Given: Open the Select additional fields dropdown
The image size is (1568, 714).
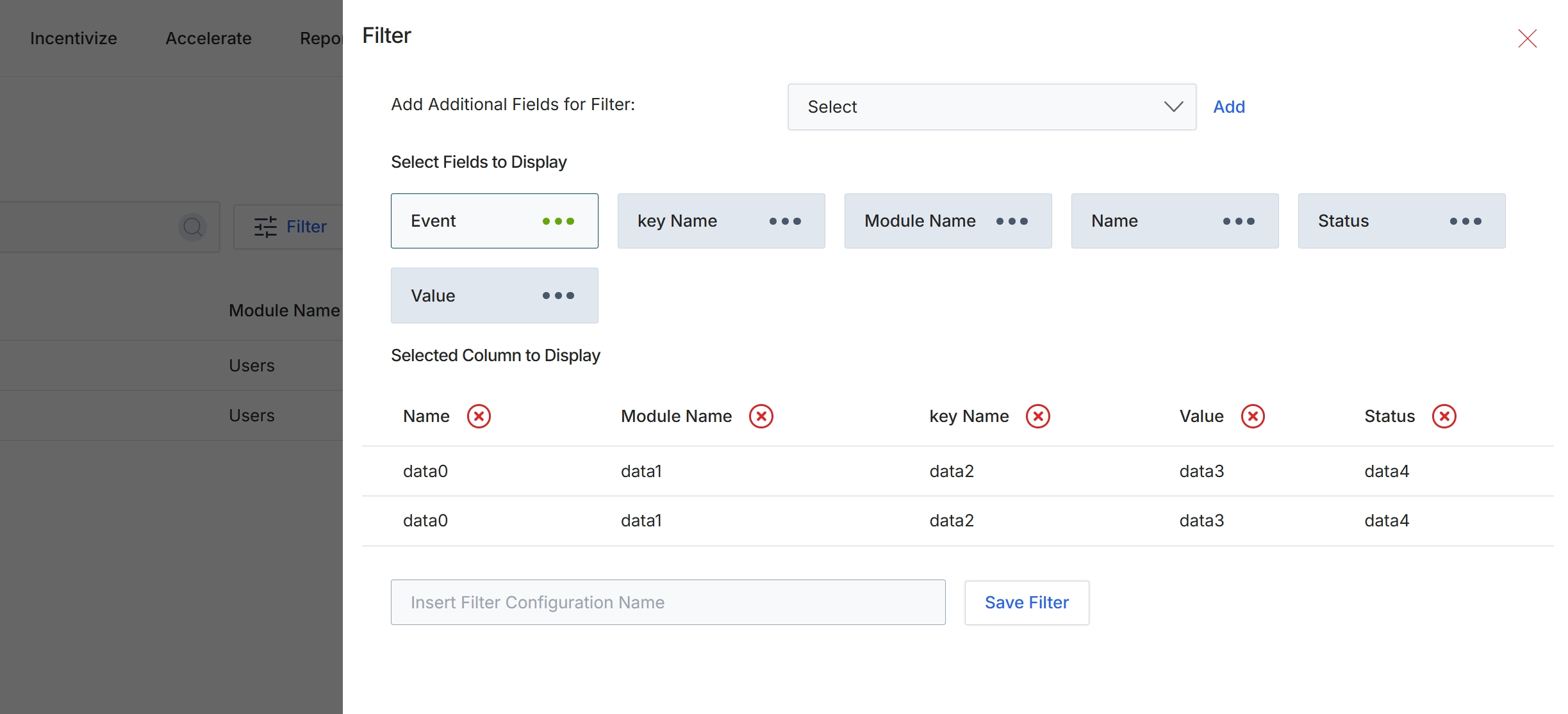Looking at the screenshot, I should click(x=991, y=107).
